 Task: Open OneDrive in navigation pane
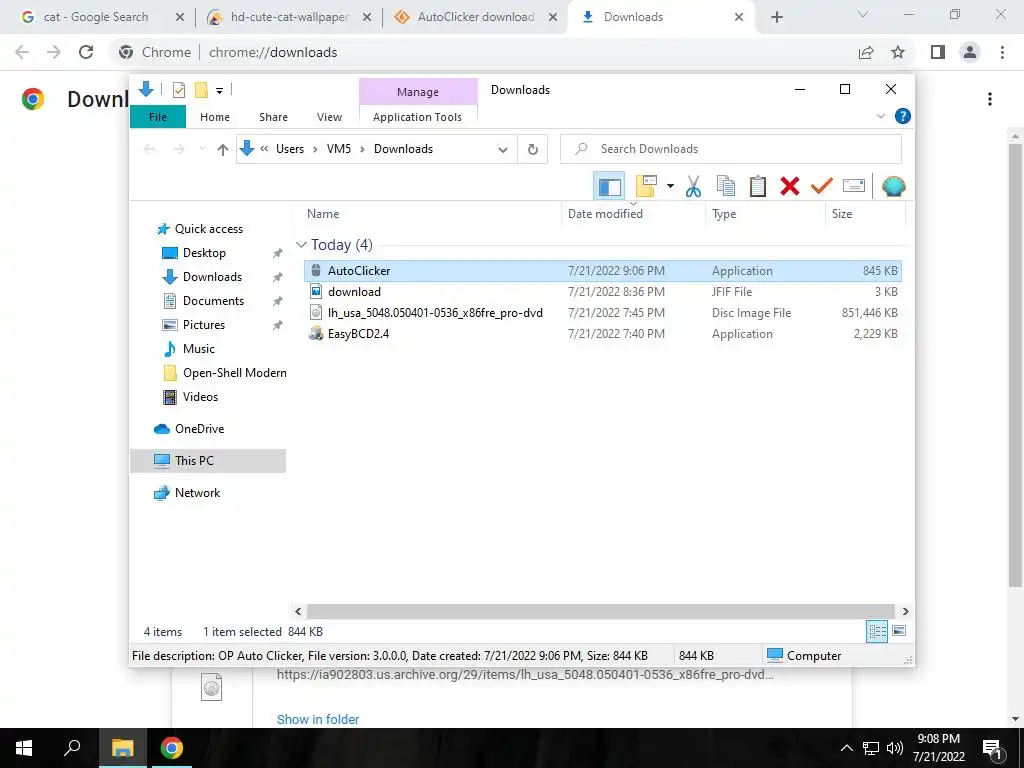(x=199, y=429)
